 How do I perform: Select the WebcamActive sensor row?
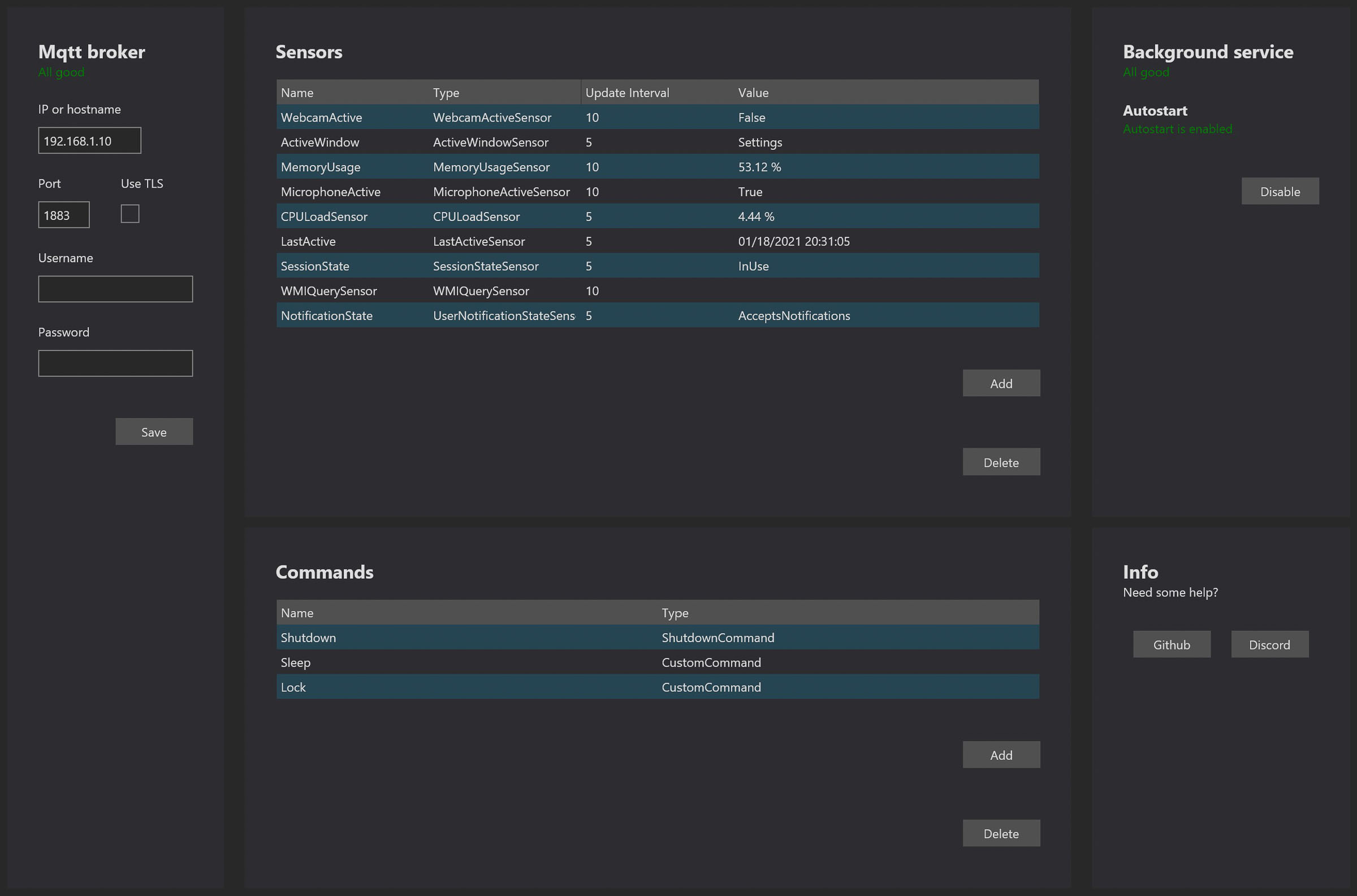[658, 117]
